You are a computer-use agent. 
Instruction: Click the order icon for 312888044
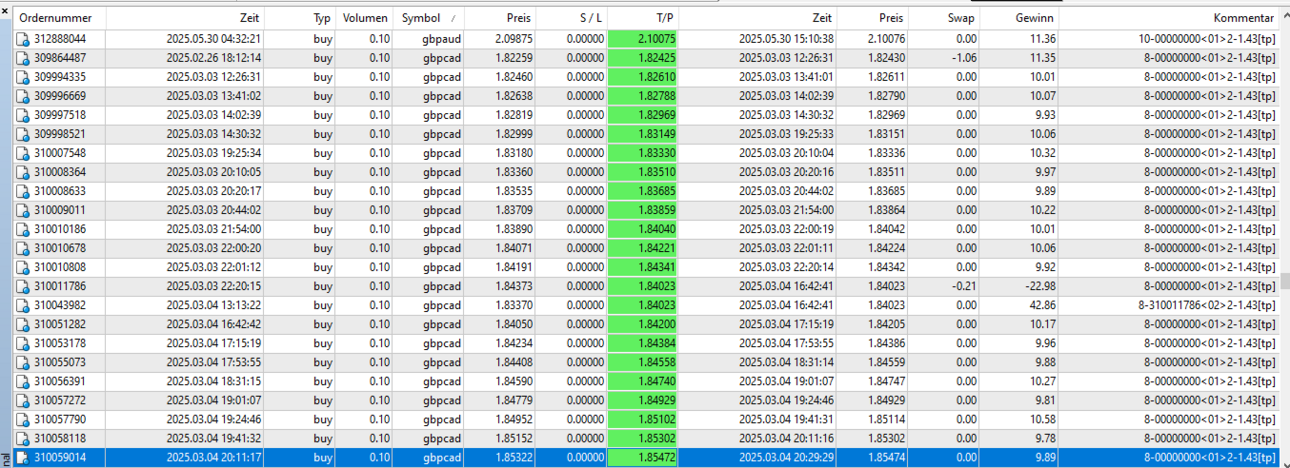24,39
